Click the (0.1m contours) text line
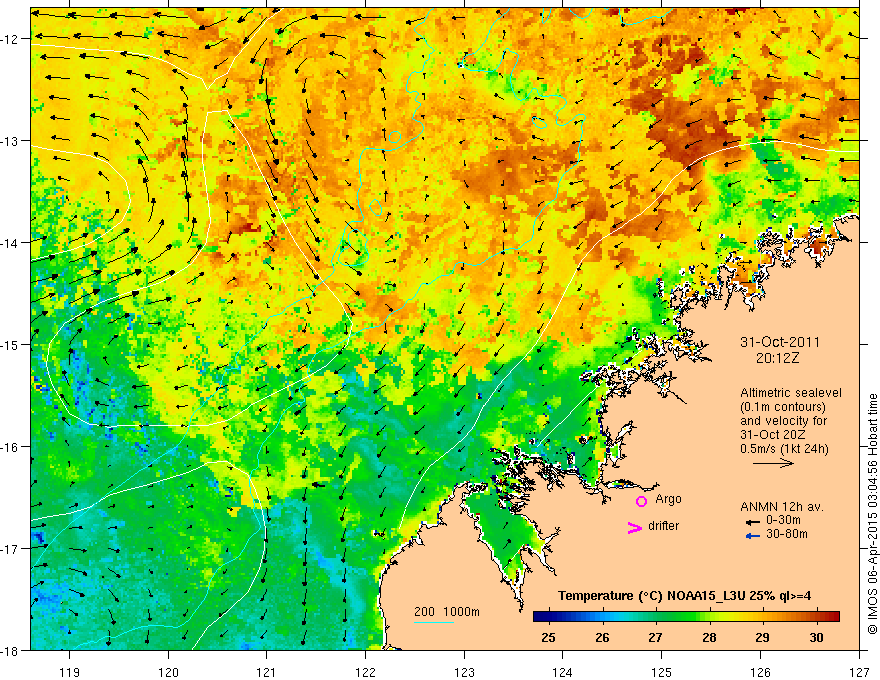 [783, 407]
